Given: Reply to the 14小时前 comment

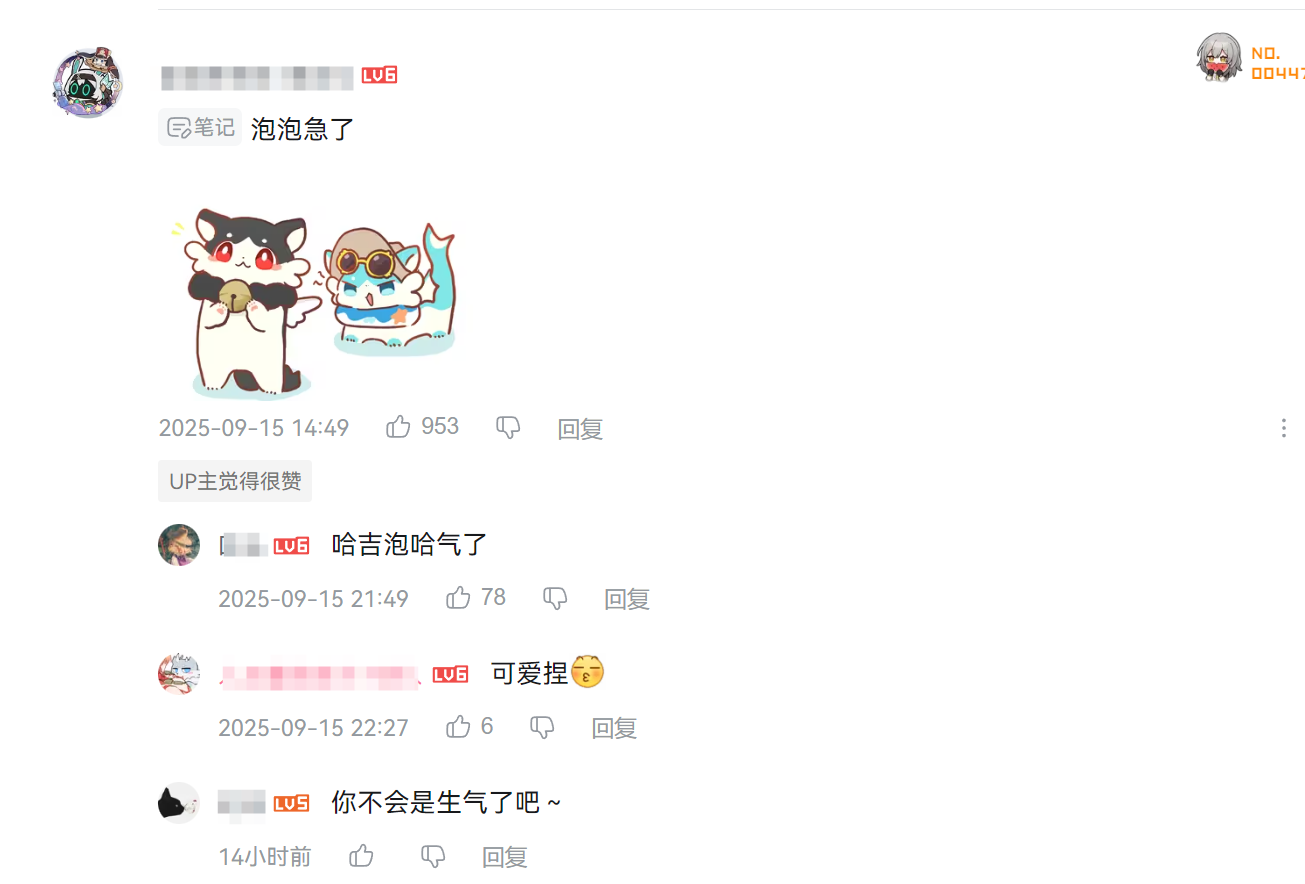Looking at the screenshot, I should (x=505, y=857).
